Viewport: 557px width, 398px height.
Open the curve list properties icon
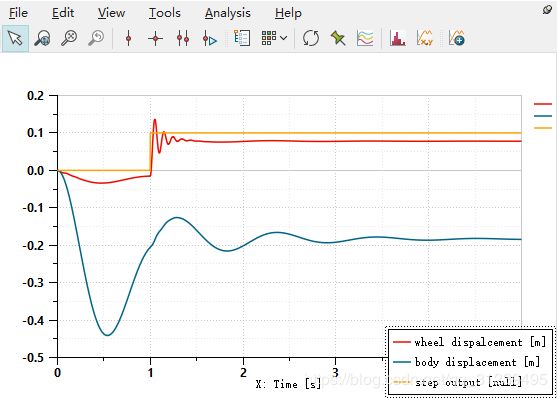[242, 38]
